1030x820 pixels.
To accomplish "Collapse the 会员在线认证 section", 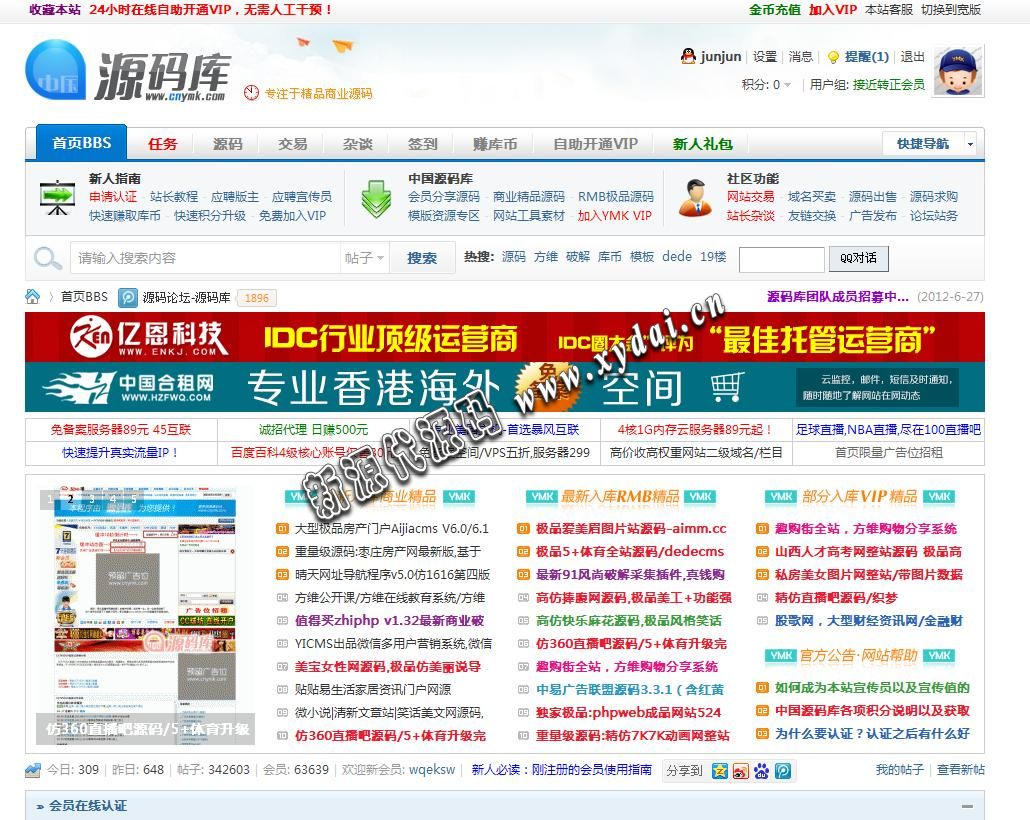I will [967, 806].
